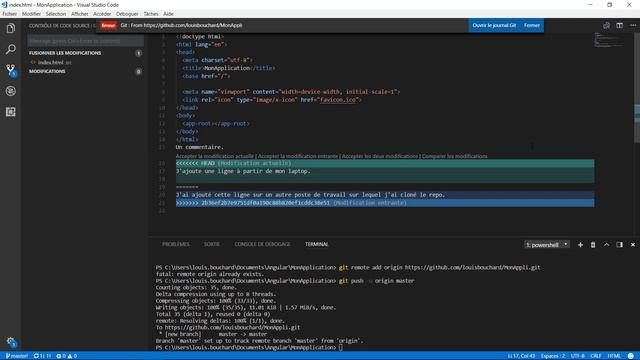Kill the terminal with the trash icon
The image size is (640, 360).
point(593,244)
